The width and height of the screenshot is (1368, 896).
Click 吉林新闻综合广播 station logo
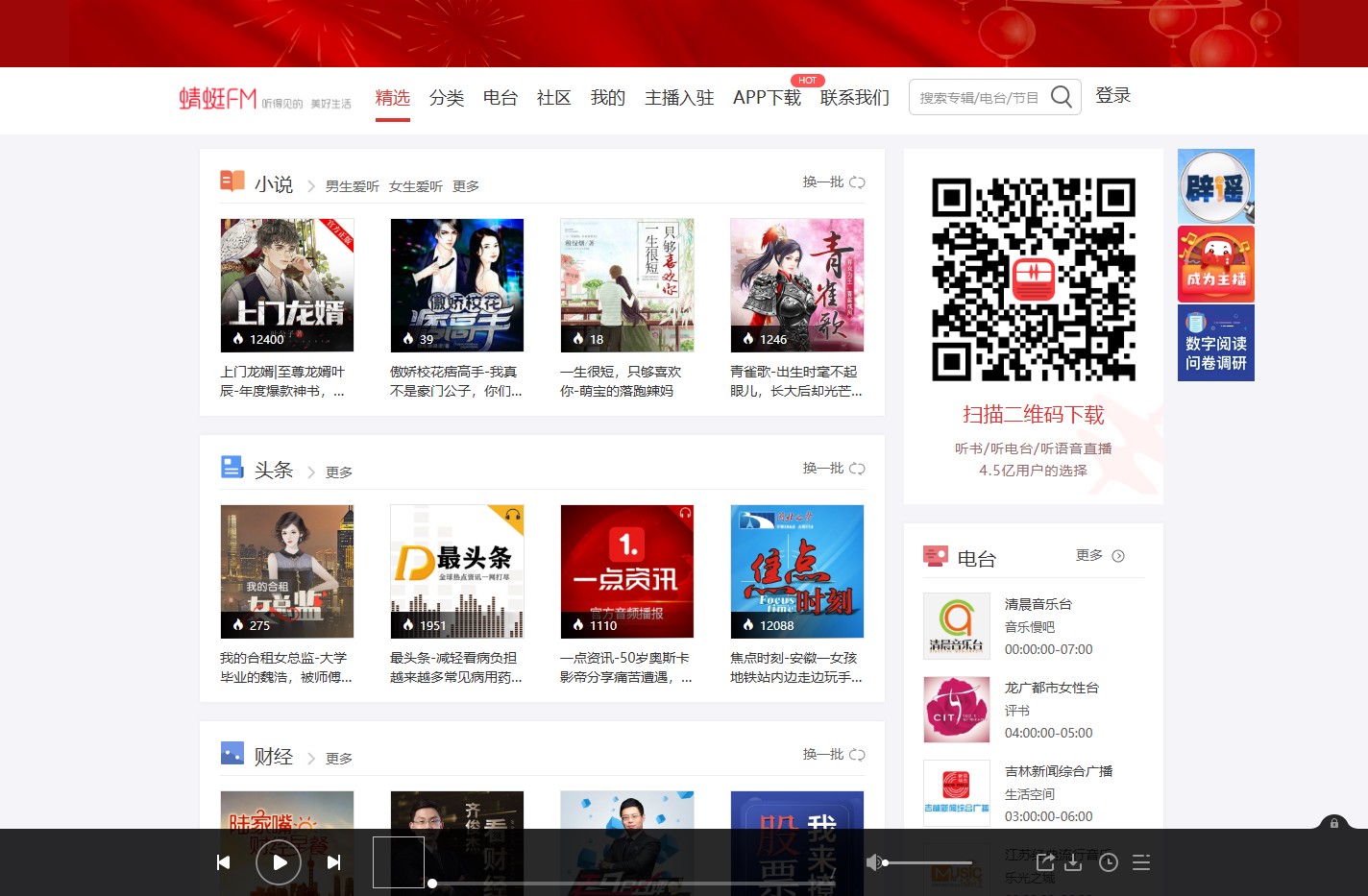pos(957,793)
